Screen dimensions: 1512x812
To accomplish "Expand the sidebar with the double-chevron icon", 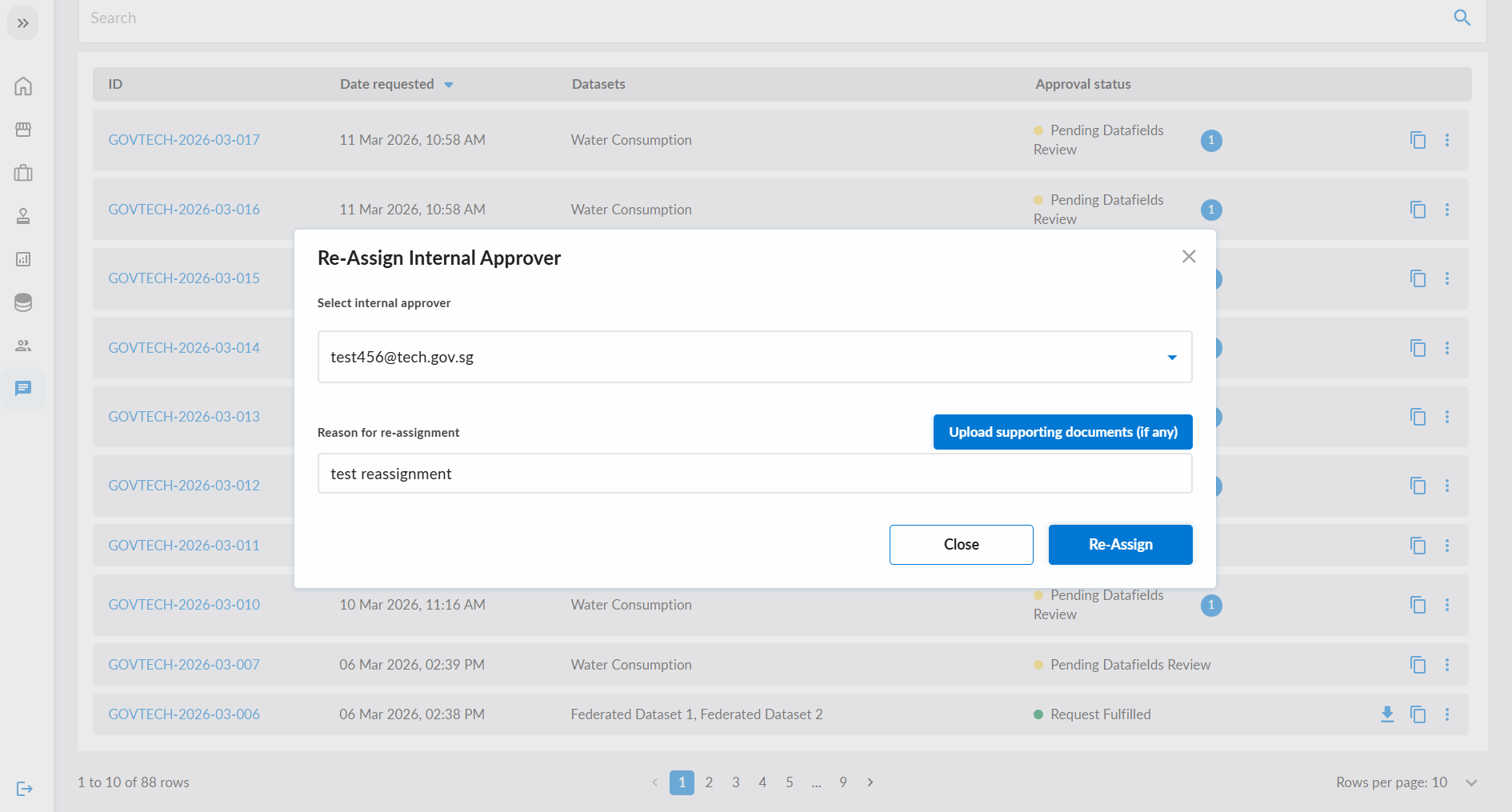I will 23,23.
